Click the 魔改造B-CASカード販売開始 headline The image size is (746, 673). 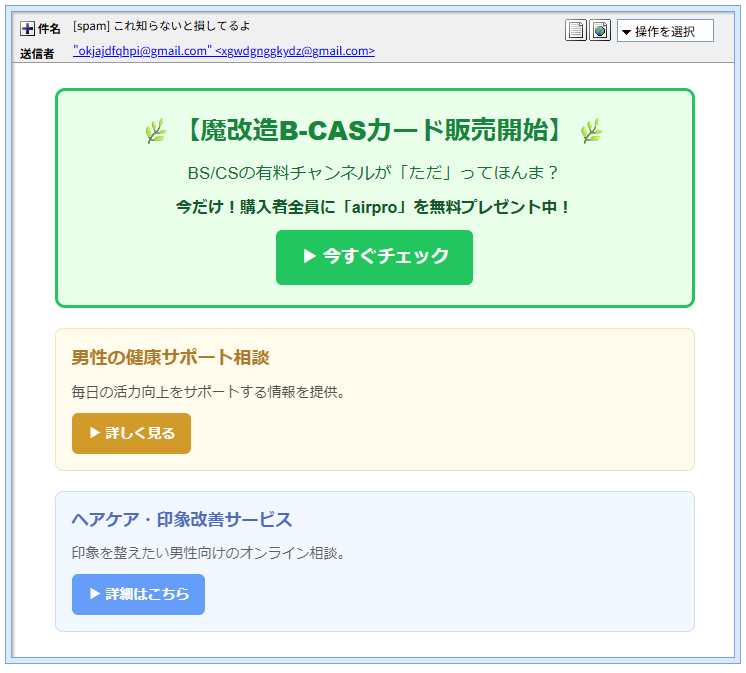[374, 131]
